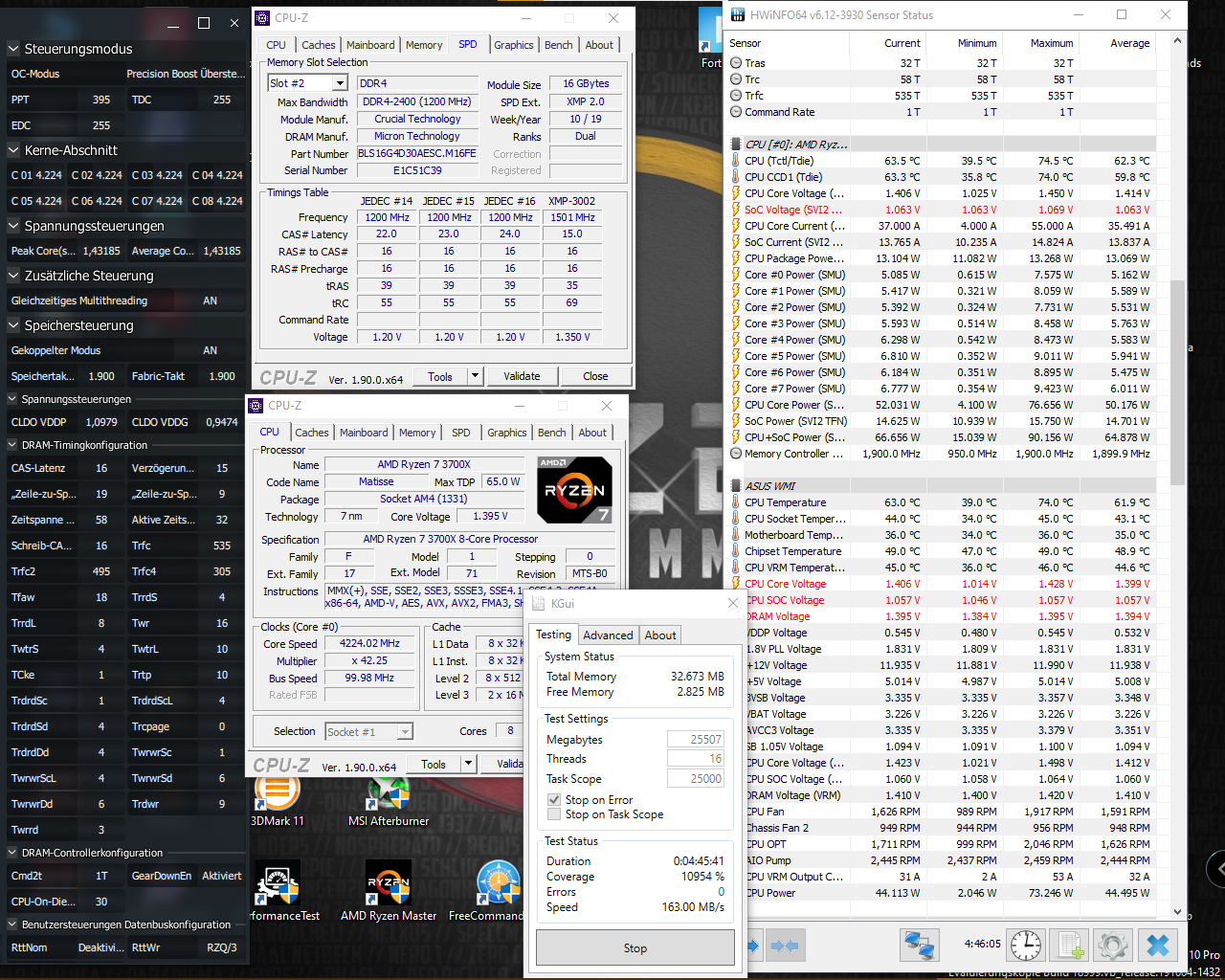
Task: Click the lightning icon beside CPU Core Voltage
Action: click(x=736, y=193)
